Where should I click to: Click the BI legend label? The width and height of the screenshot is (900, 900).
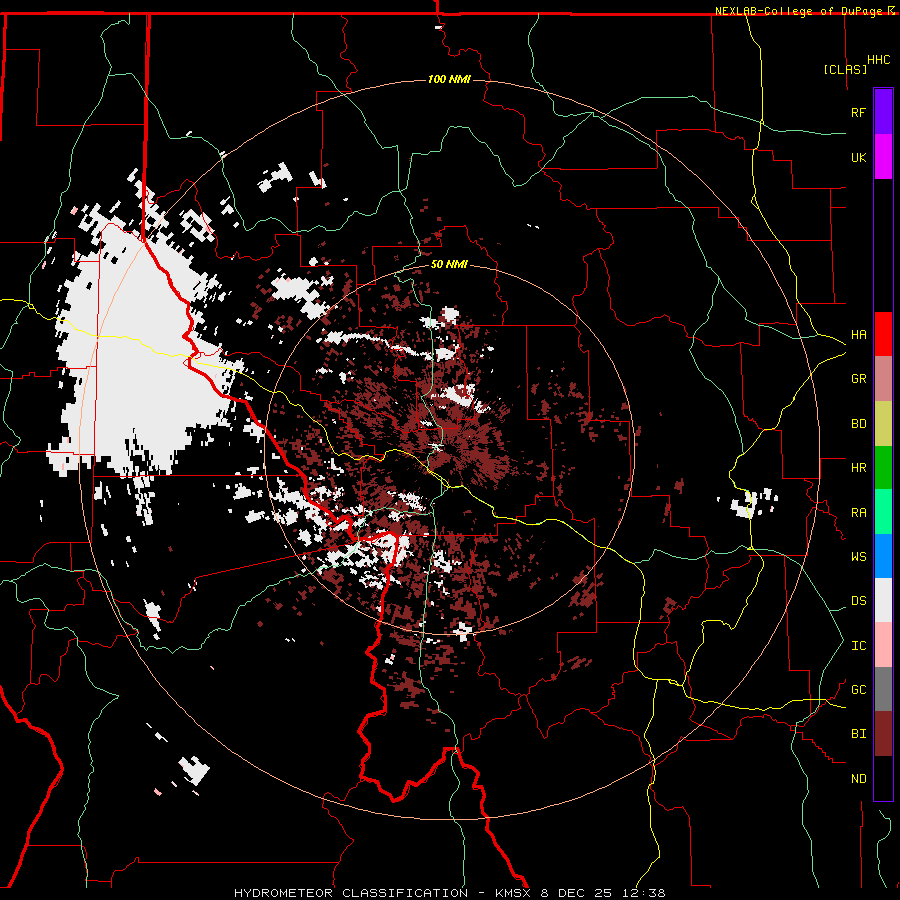click(858, 734)
